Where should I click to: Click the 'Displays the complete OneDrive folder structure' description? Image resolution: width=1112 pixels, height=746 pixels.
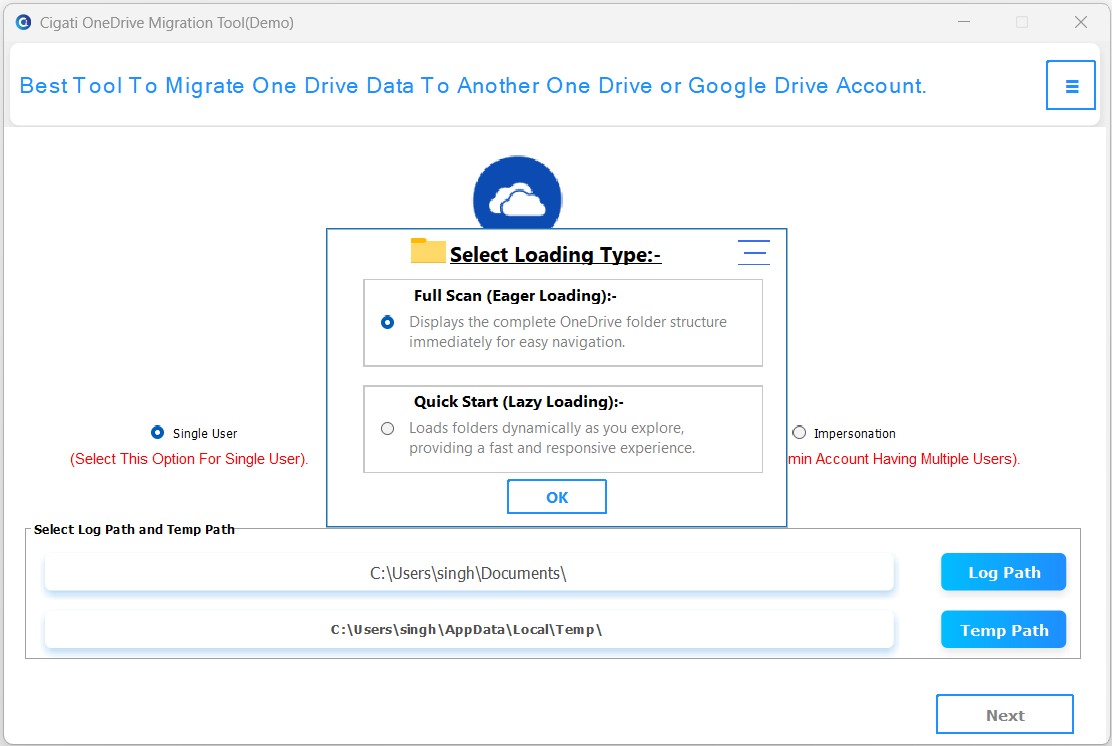[x=567, y=332]
